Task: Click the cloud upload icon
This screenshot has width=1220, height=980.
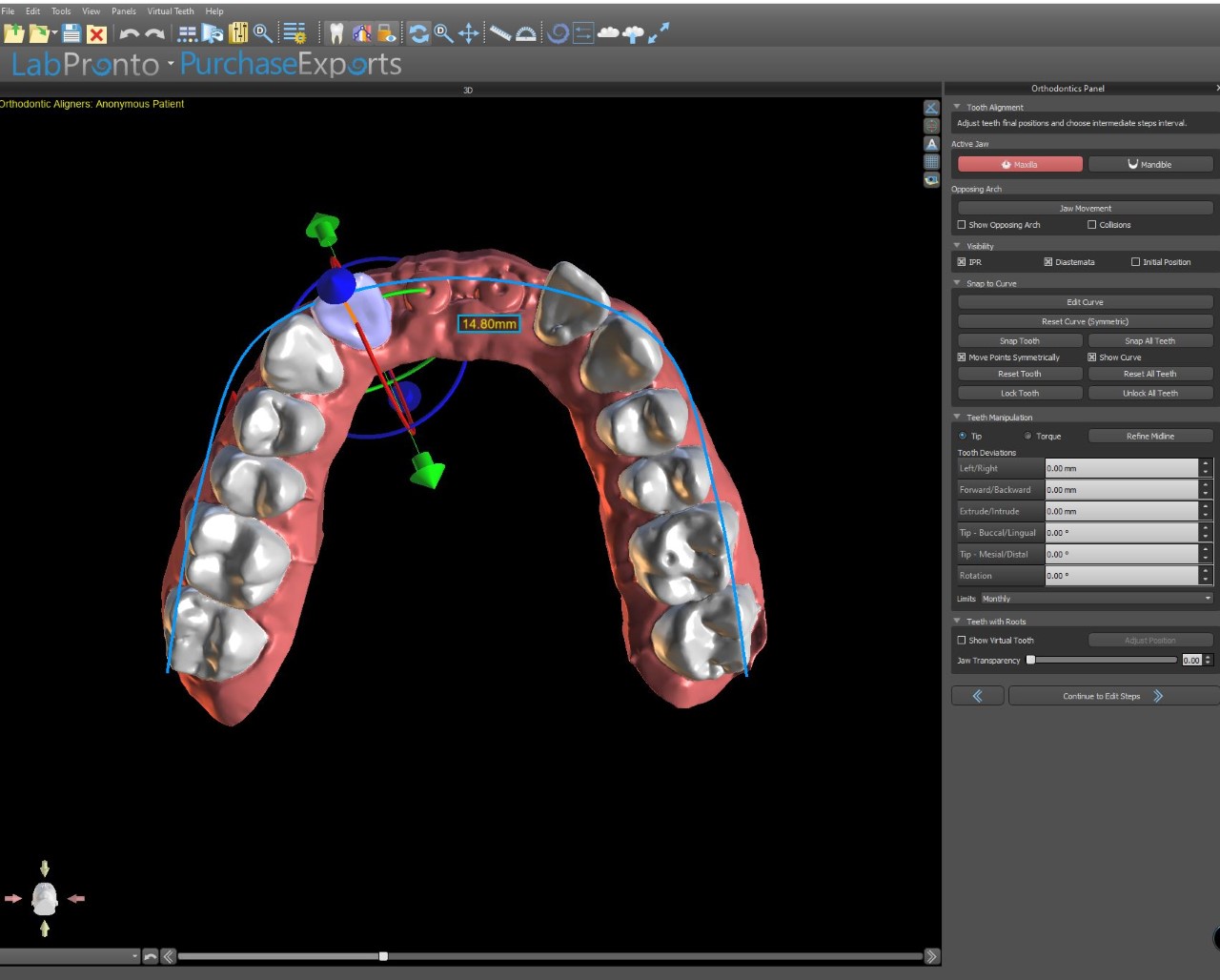Action: click(634, 33)
